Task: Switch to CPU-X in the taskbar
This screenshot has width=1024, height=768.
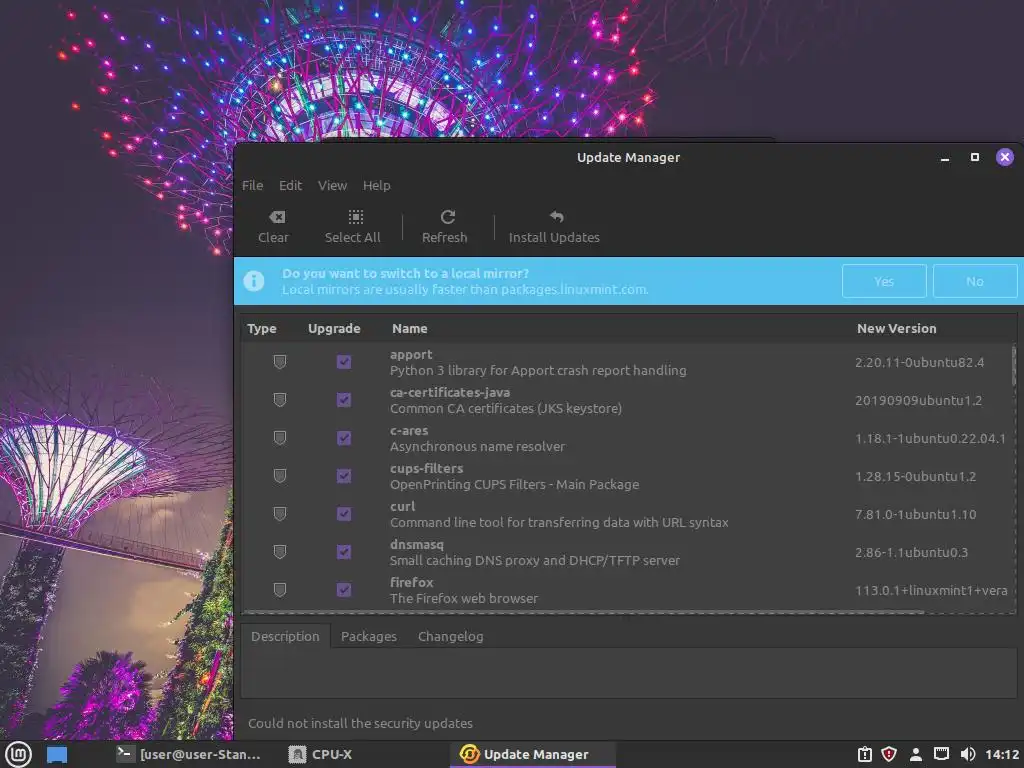Action: pos(321,754)
